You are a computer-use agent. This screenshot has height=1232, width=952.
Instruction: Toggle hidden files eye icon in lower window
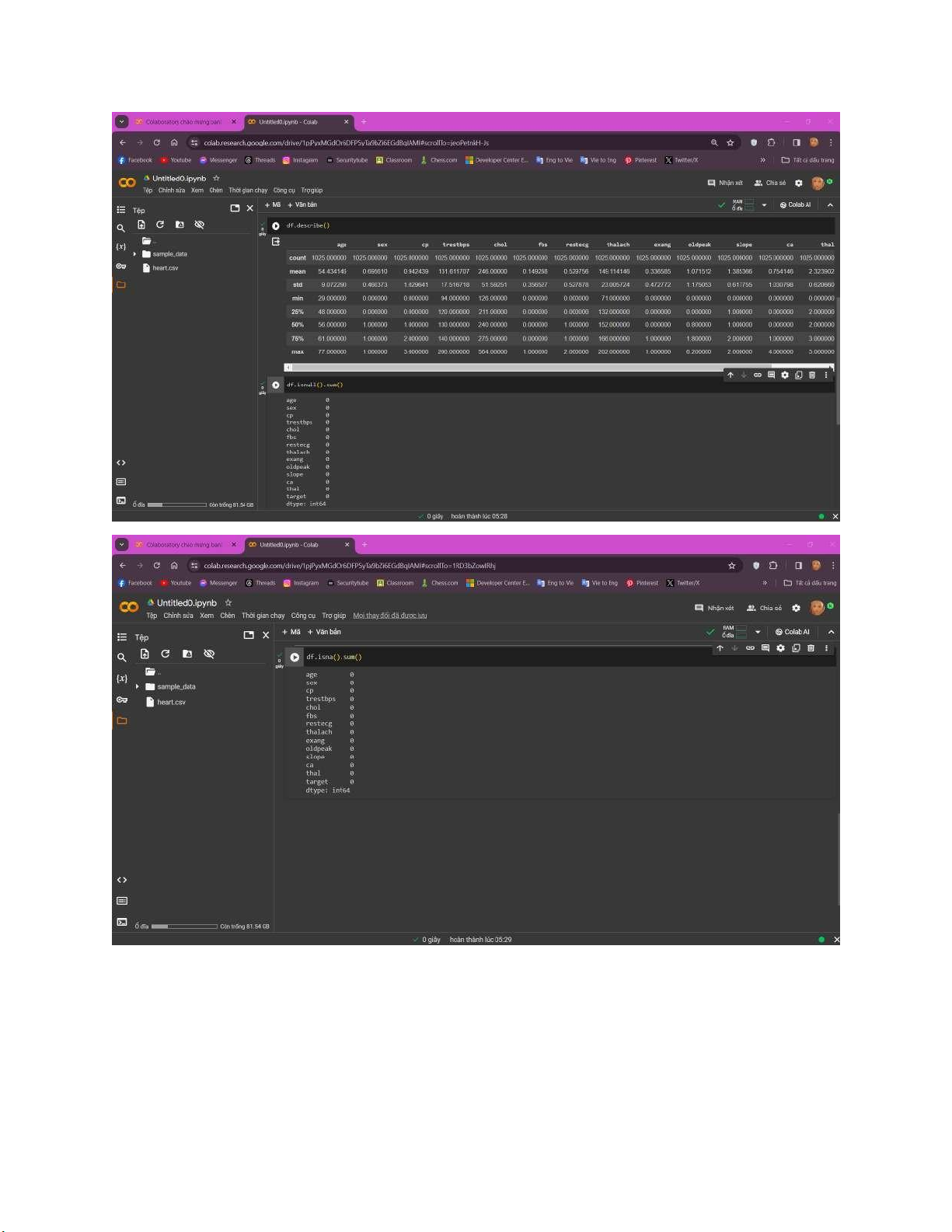click(209, 654)
